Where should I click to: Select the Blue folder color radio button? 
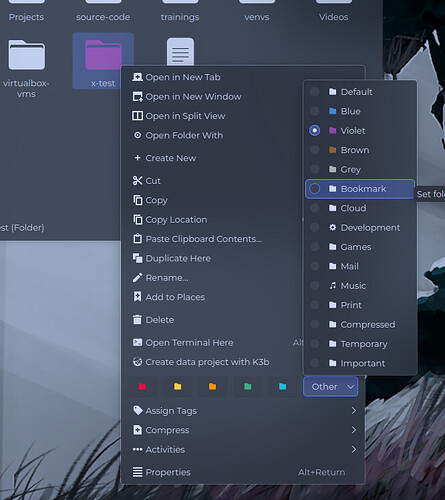[x=315, y=111]
